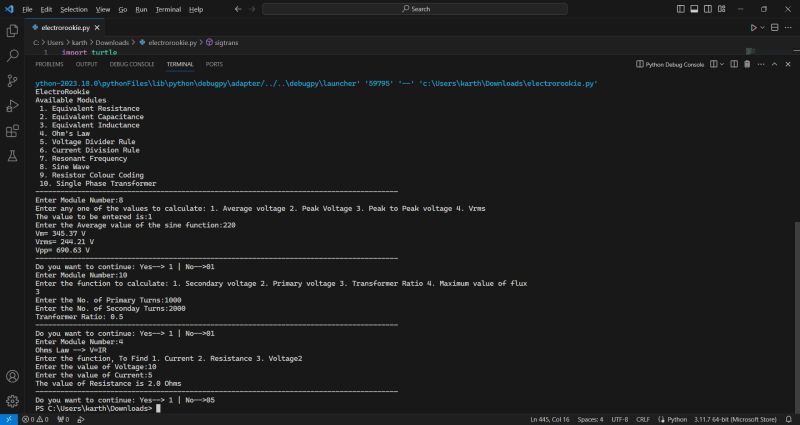Run Python file with play icon
This screenshot has height=425, width=800.
pos(753,28)
